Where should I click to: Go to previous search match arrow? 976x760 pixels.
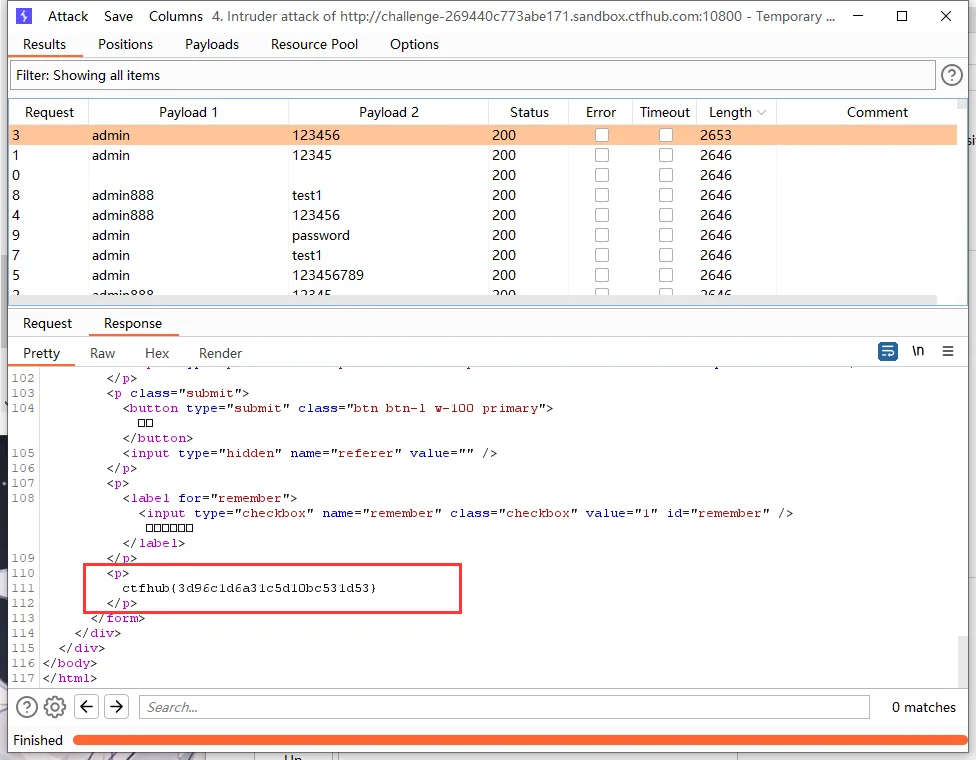point(87,707)
